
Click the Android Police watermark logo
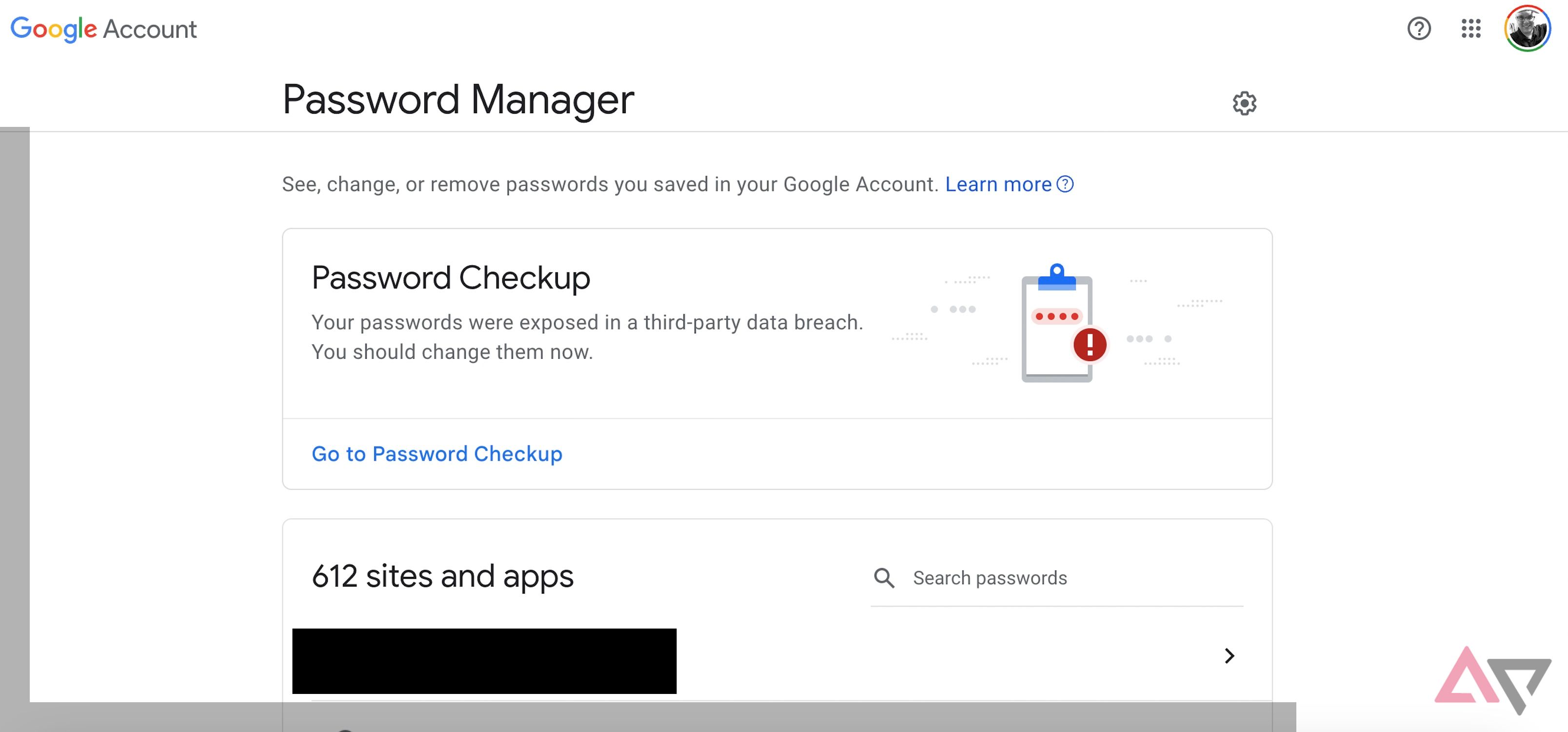(x=1492, y=679)
